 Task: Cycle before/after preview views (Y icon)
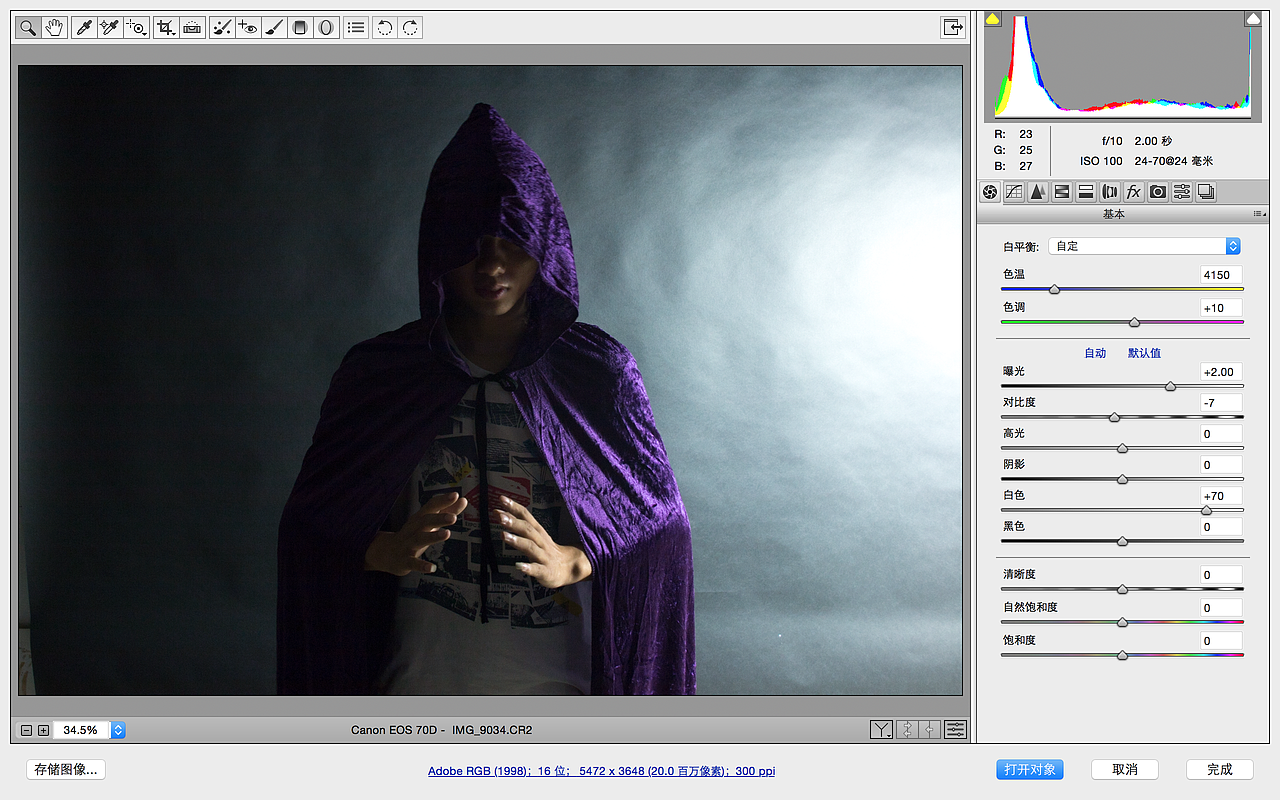(x=881, y=730)
